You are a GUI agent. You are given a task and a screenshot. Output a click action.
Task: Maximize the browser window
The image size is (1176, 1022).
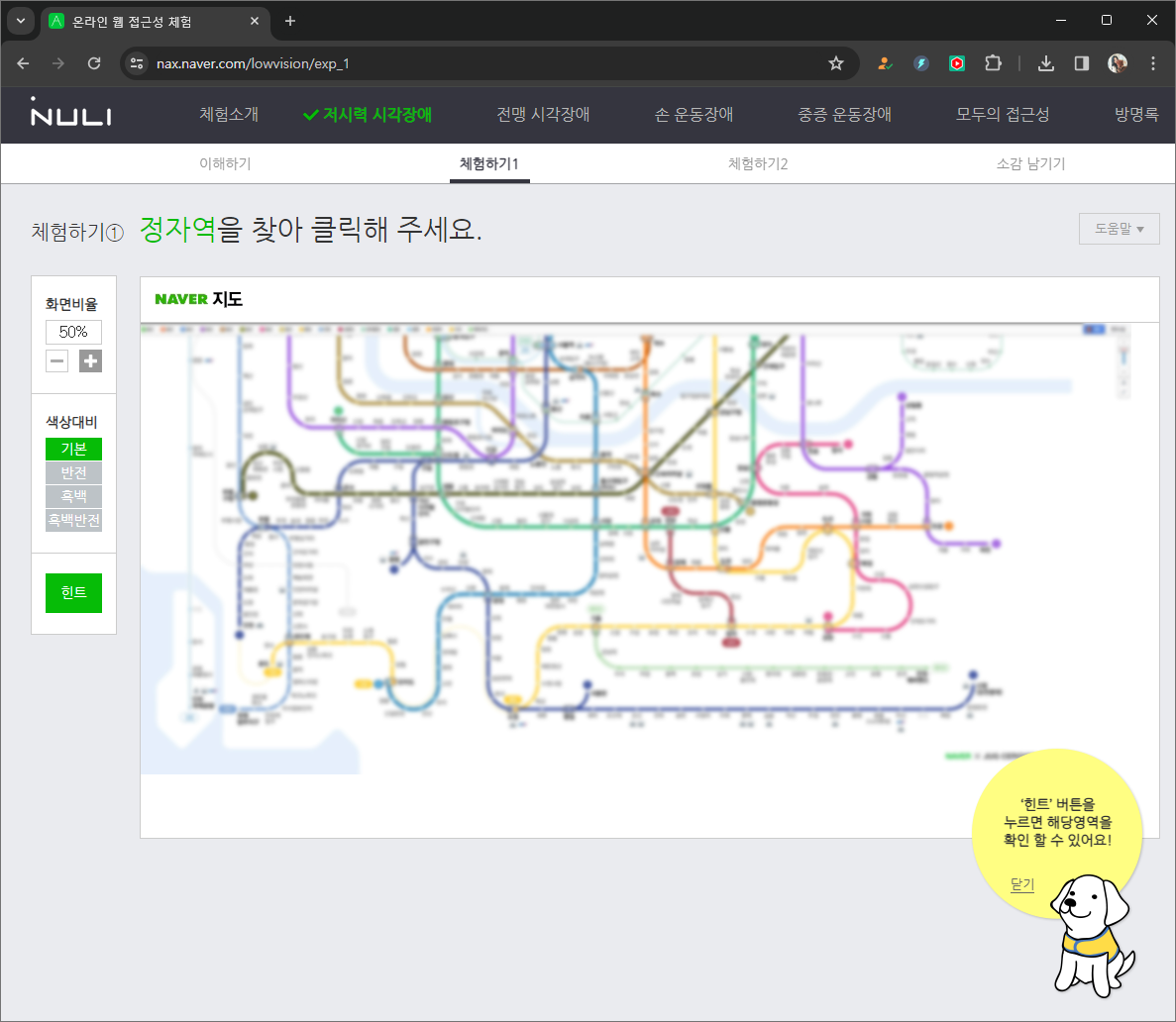pyautogui.click(x=1107, y=20)
